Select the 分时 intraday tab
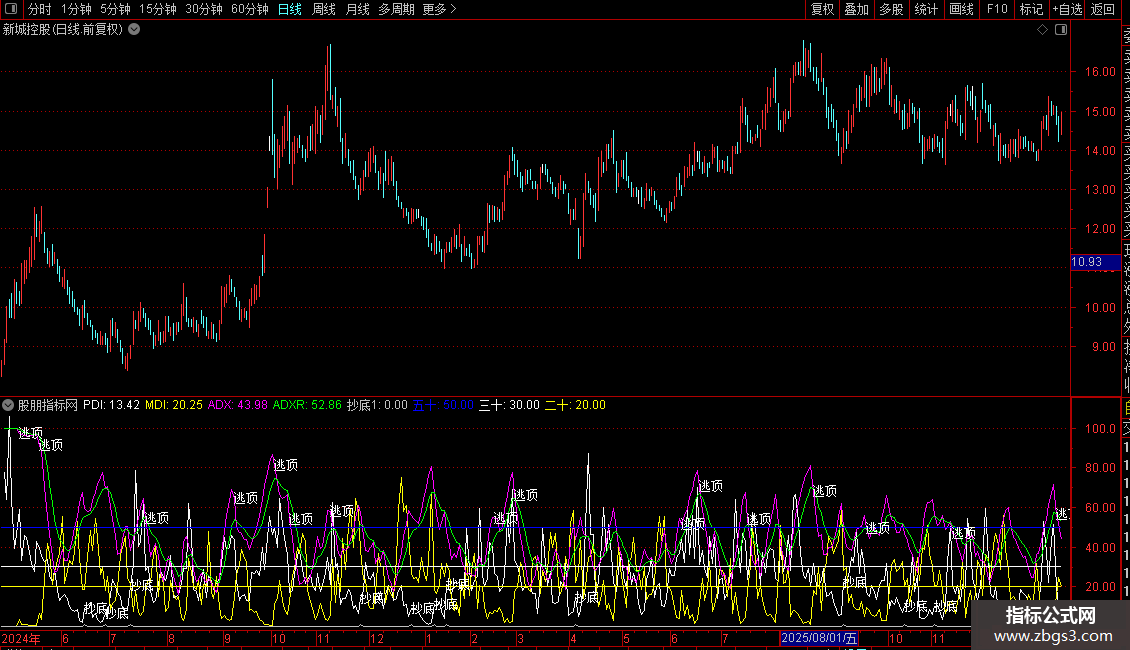This screenshot has height=650, width=1130. (40, 9)
